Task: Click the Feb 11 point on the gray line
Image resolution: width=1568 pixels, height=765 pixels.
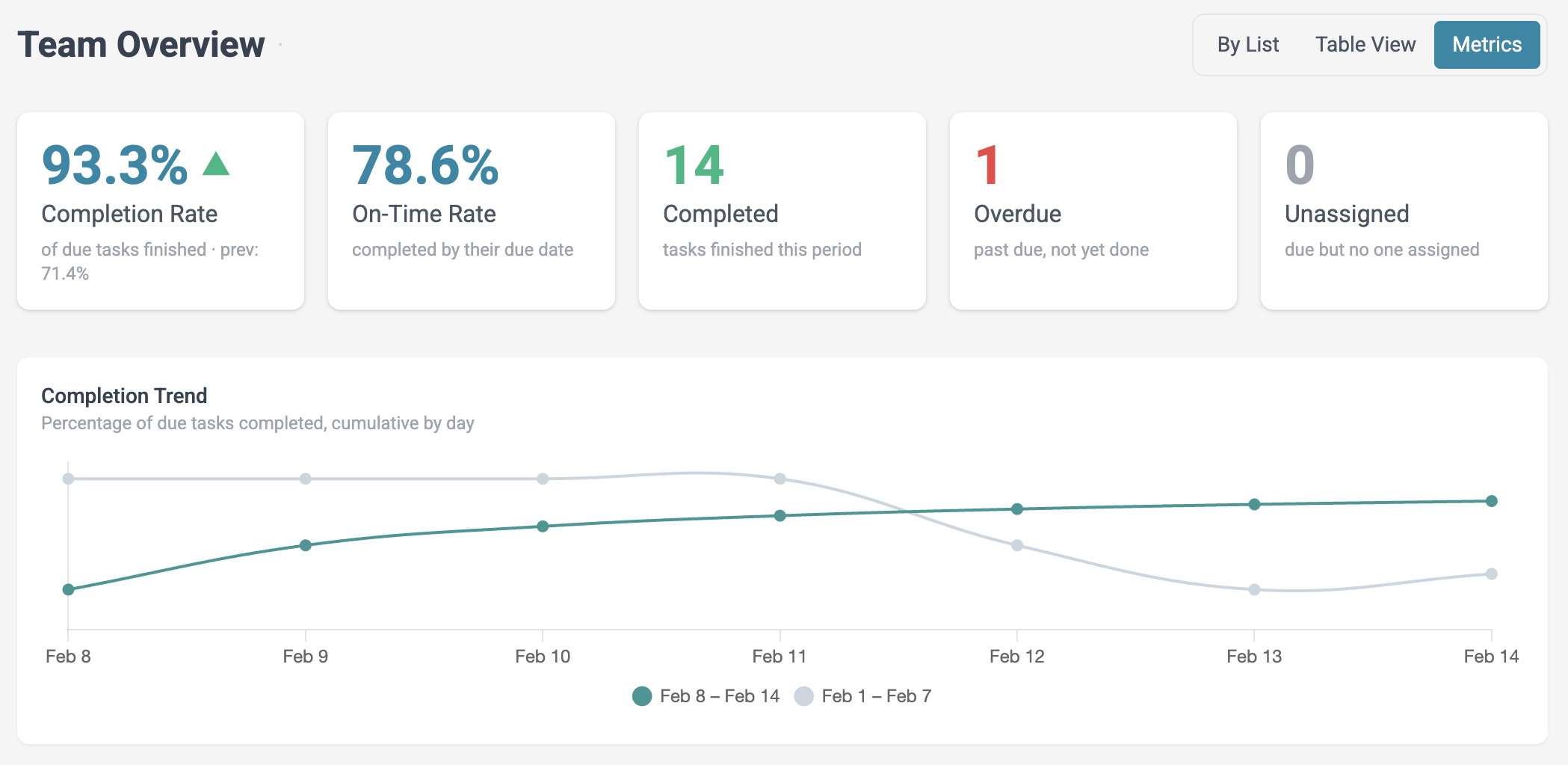Action: pyautogui.click(x=780, y=479)
